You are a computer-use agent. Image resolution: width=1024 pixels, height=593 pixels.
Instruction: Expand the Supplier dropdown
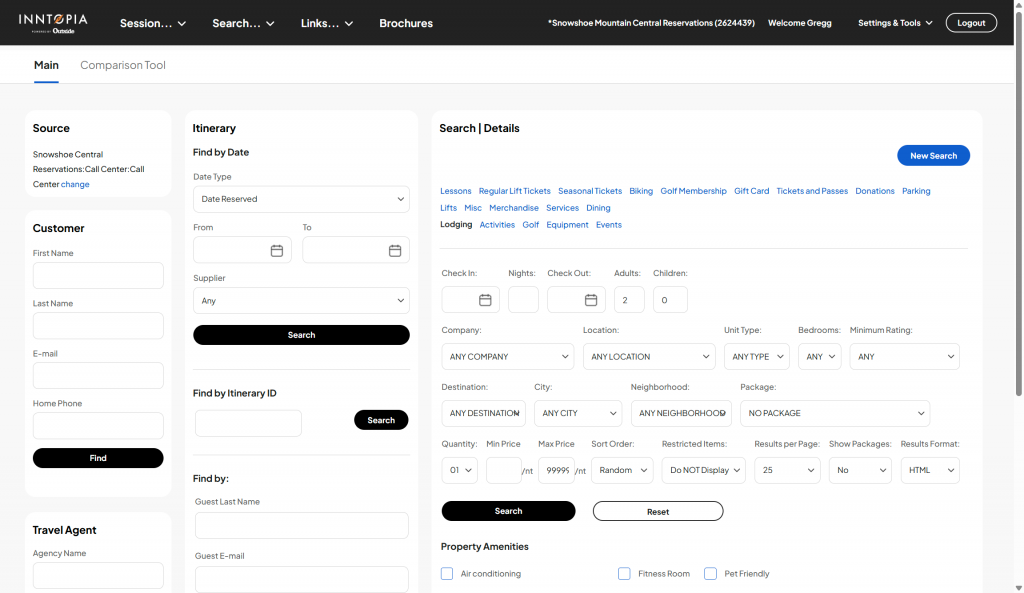click(x=301, y=301)
